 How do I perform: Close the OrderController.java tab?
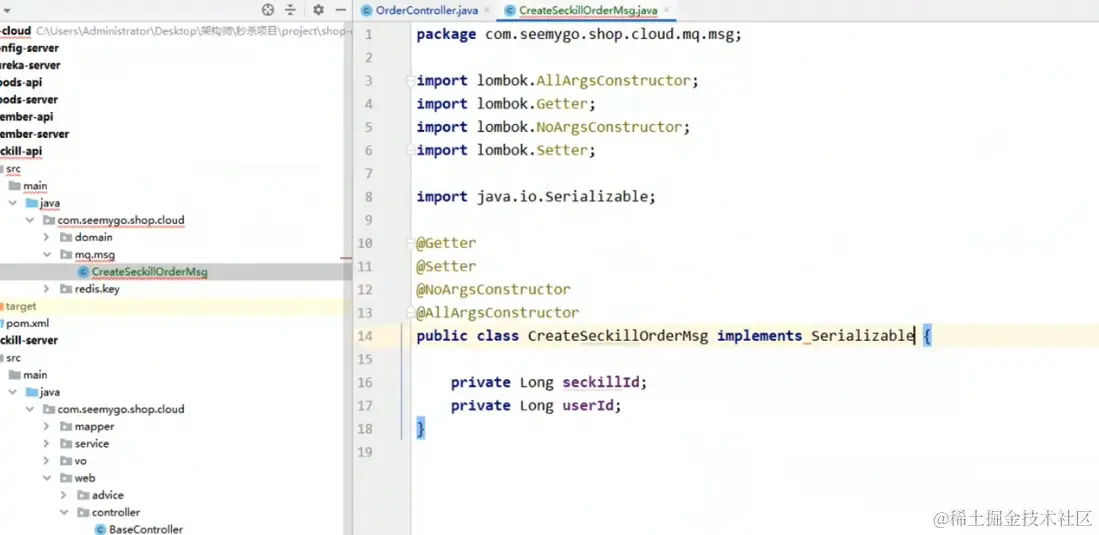[487, 10]
